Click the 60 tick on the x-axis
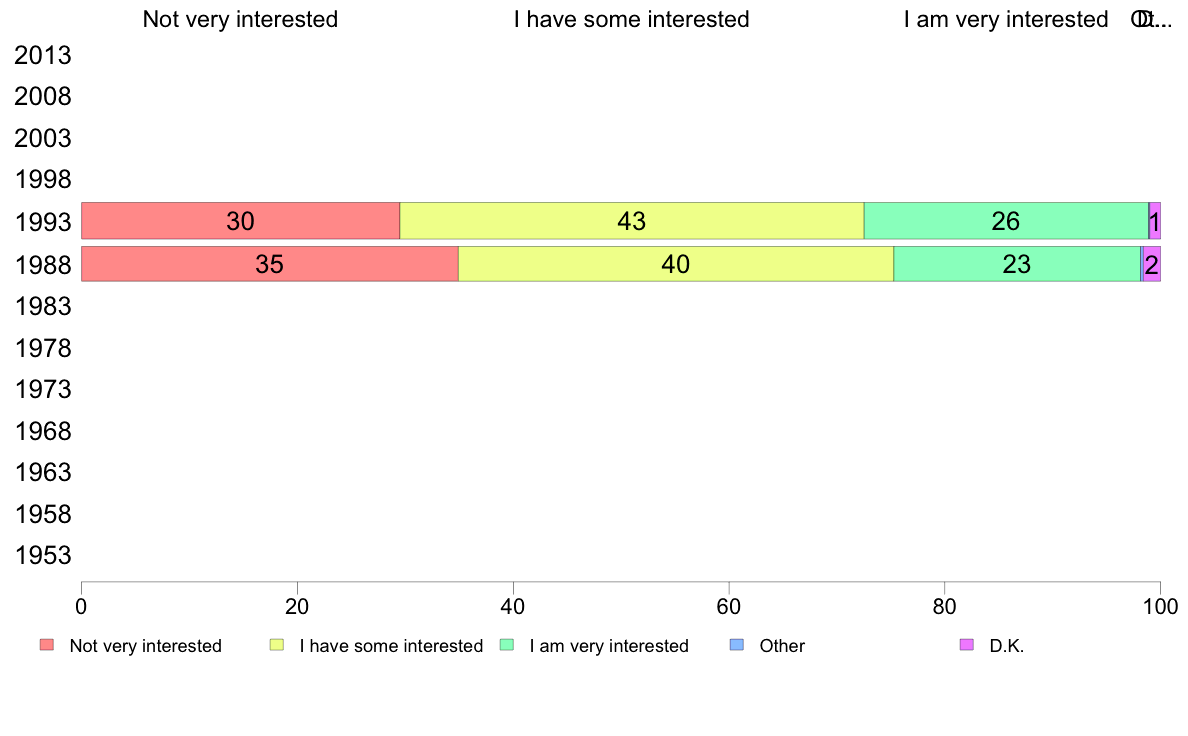Image resolution: width=1188 pixels, height=736 pixels. pos(729,606)
